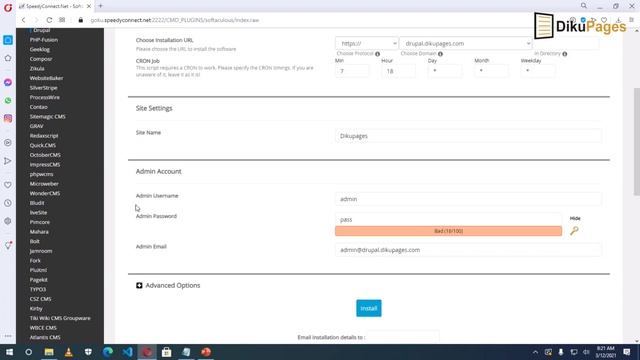Image resolution: width=640 pixels, height=360 pixels.
Task: Open the sidebar settings gear icon
Action: [x=8, y=221]
